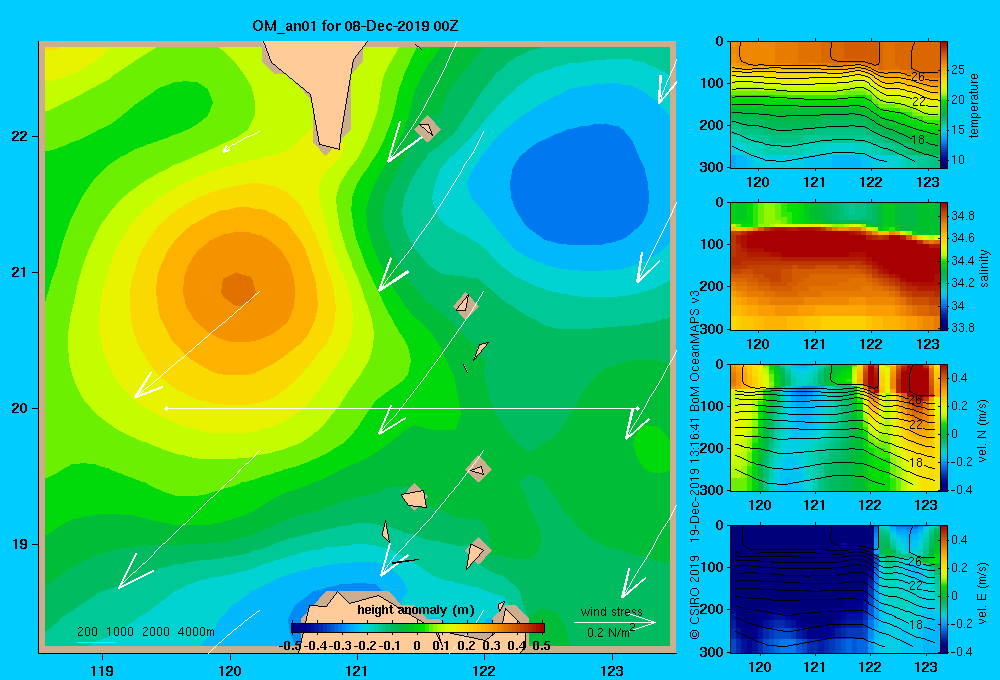The width and height of the screenshot is (1000, 680).
Task: Click the vel. E color scale bar
Action: click(943, 589)
